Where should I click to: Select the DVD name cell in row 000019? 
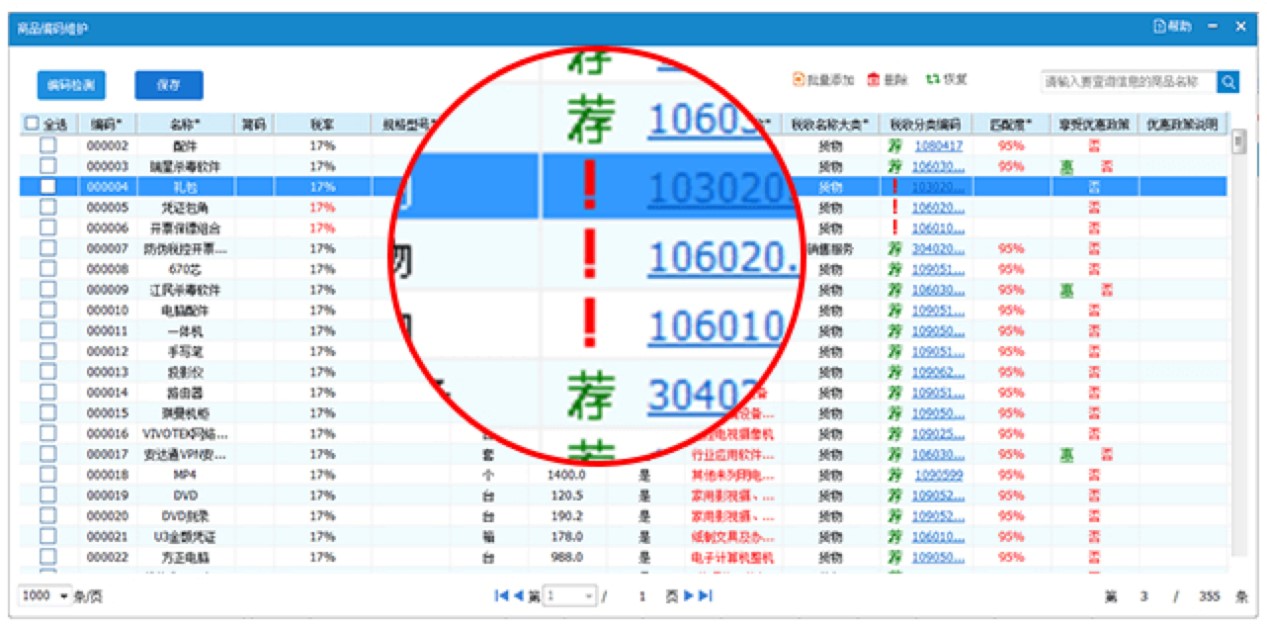coord(186,496)
